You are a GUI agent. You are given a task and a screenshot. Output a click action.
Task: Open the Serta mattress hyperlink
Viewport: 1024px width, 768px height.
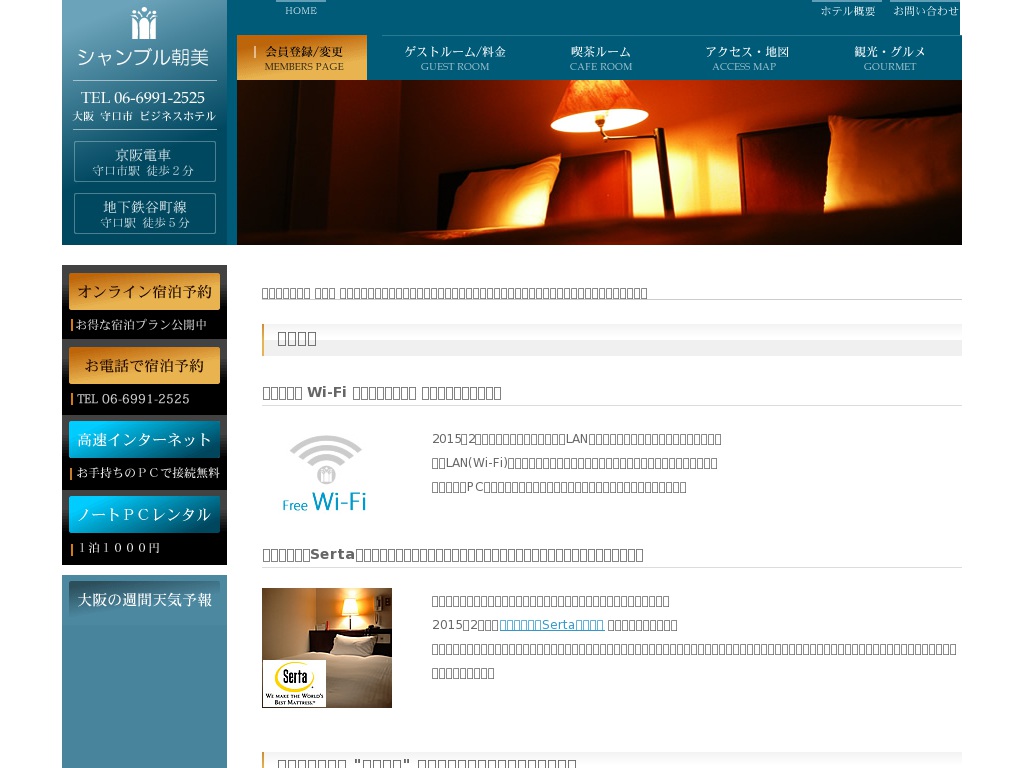pos(552,625)
